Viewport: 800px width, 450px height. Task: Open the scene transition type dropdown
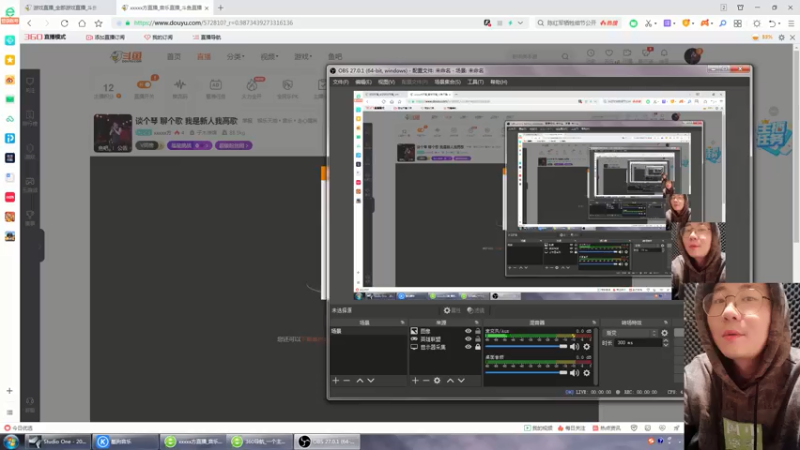coord(630,333)
